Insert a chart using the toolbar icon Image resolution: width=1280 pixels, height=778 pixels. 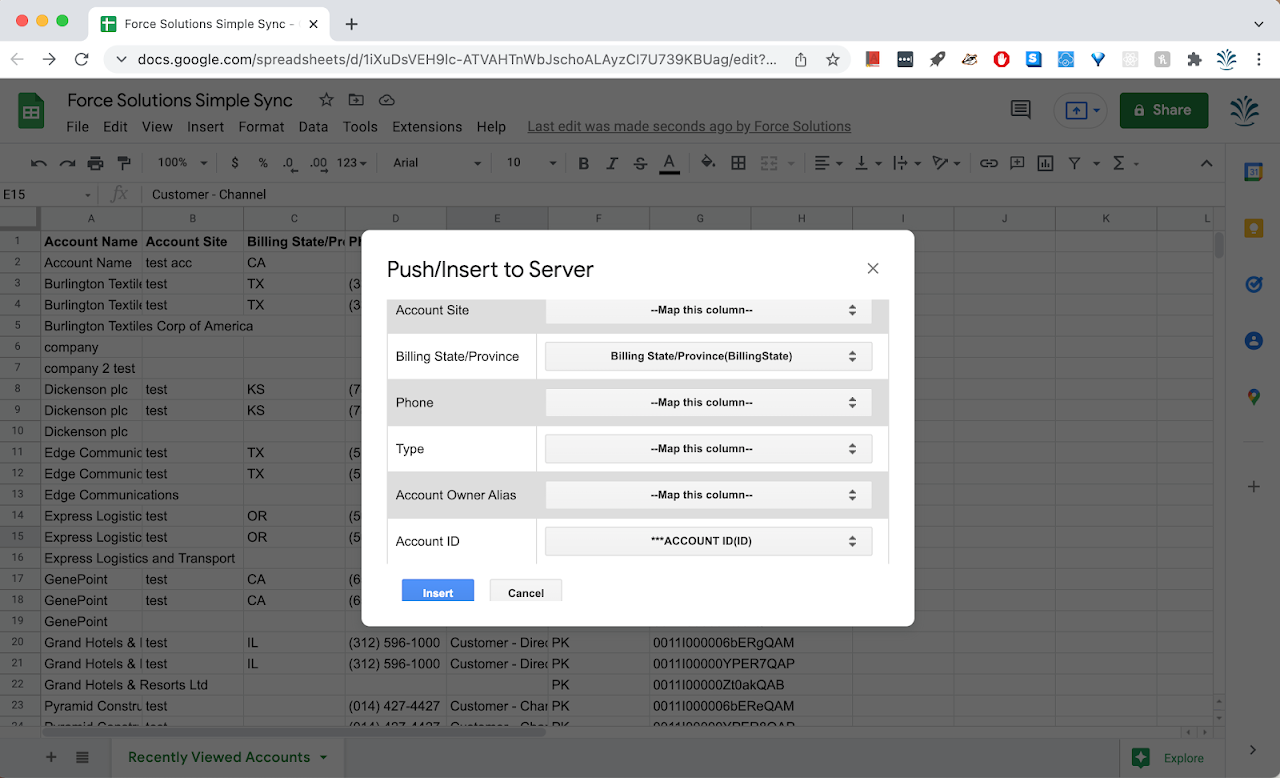(x=1045, y=163)
